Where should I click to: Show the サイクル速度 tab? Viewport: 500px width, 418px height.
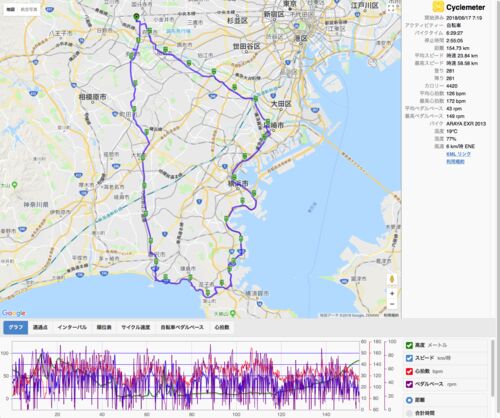[x=136, y=328]
